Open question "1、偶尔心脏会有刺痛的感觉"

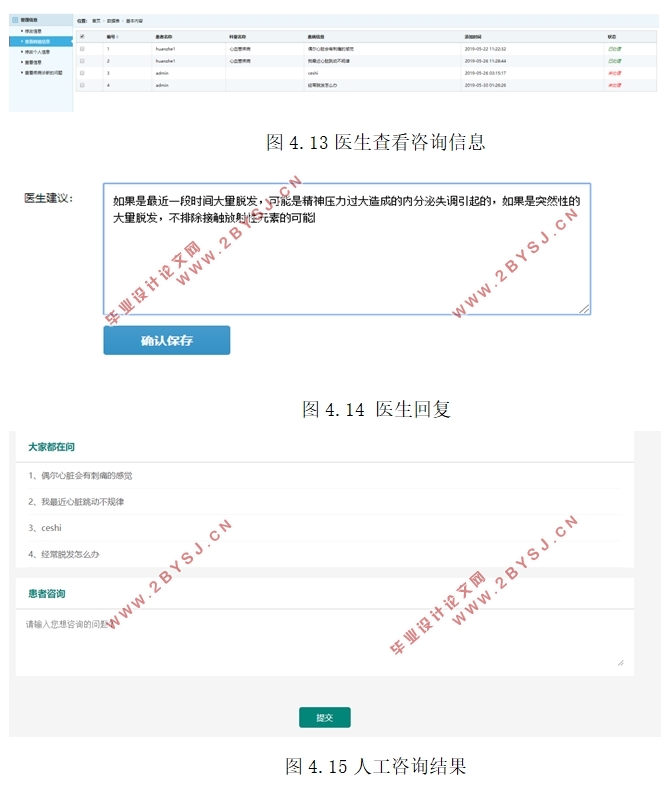[x=80, y=476]
